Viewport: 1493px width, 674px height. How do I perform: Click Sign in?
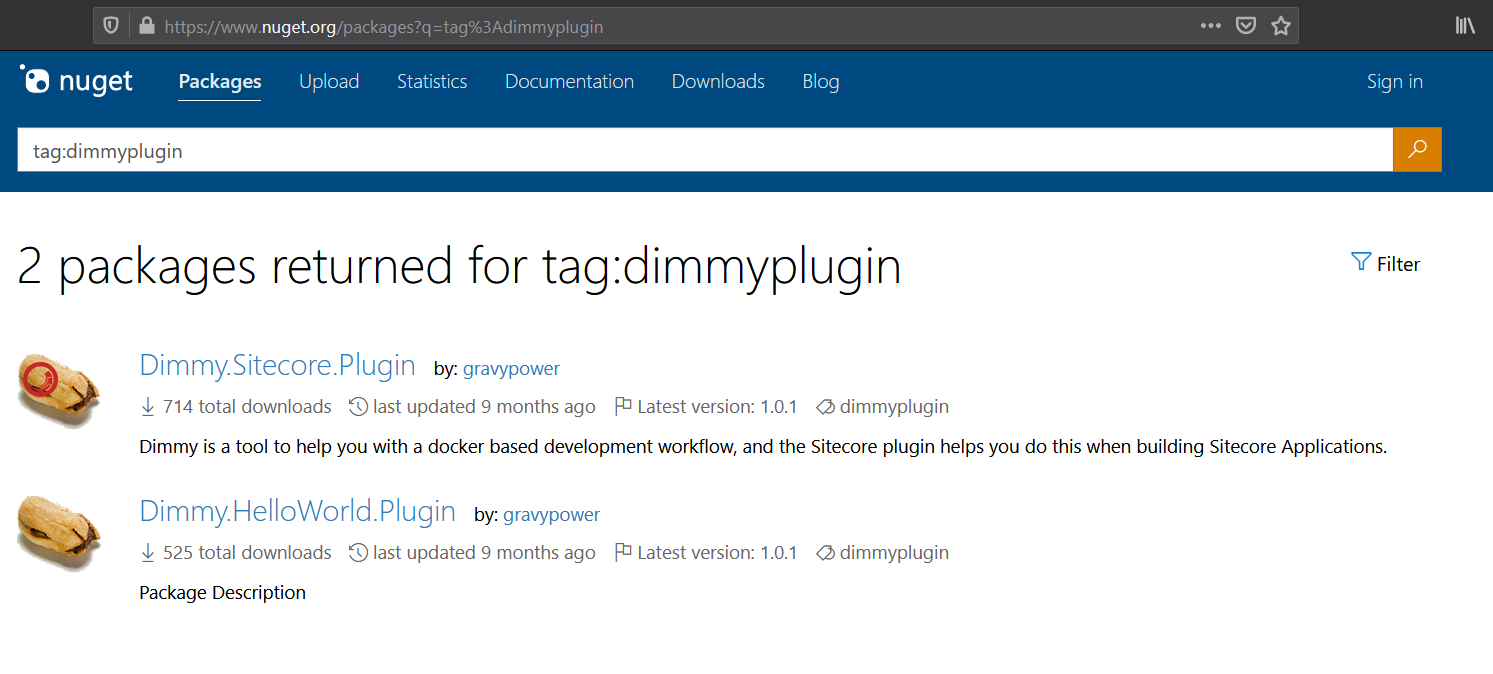pos(1395,82)
